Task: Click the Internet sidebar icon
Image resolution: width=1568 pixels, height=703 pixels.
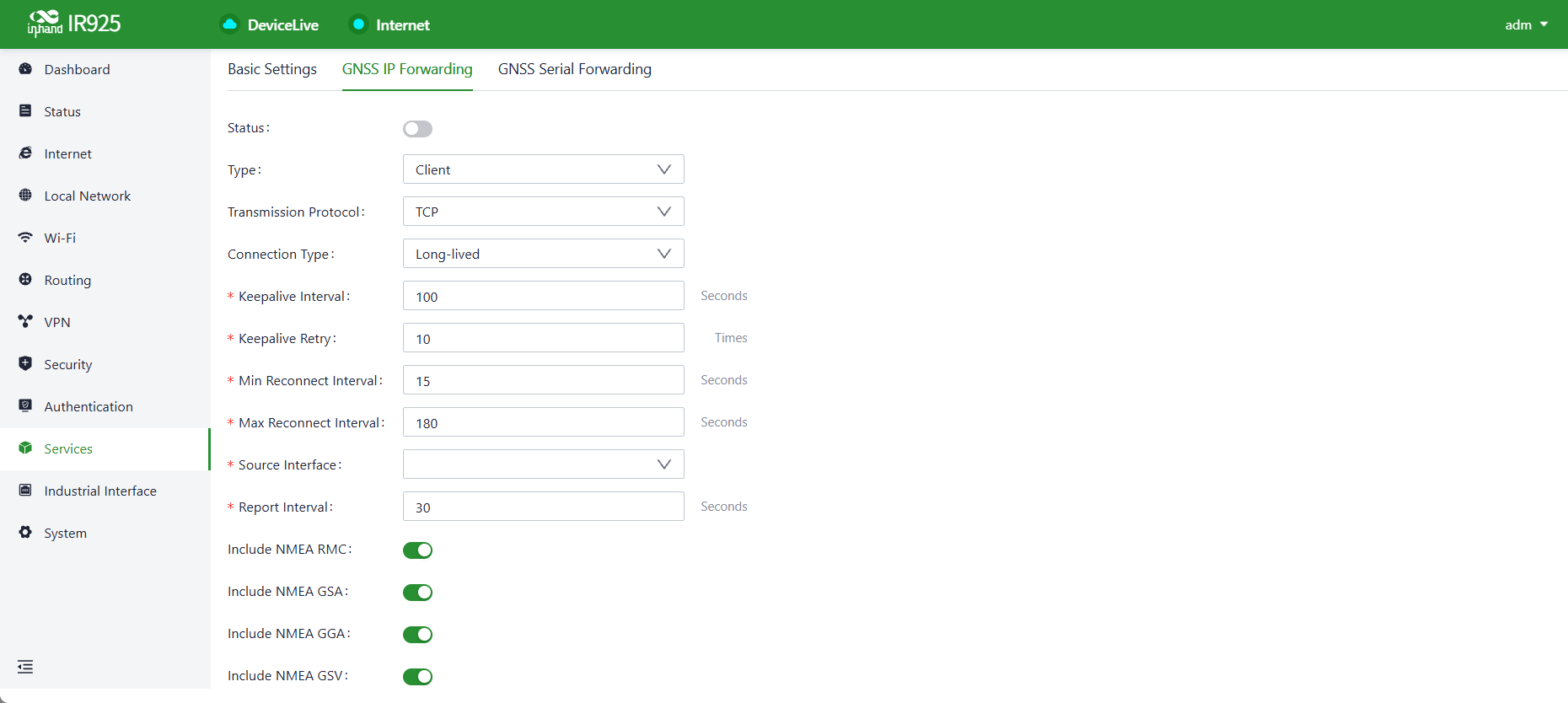Action: (x=25, y=153)
